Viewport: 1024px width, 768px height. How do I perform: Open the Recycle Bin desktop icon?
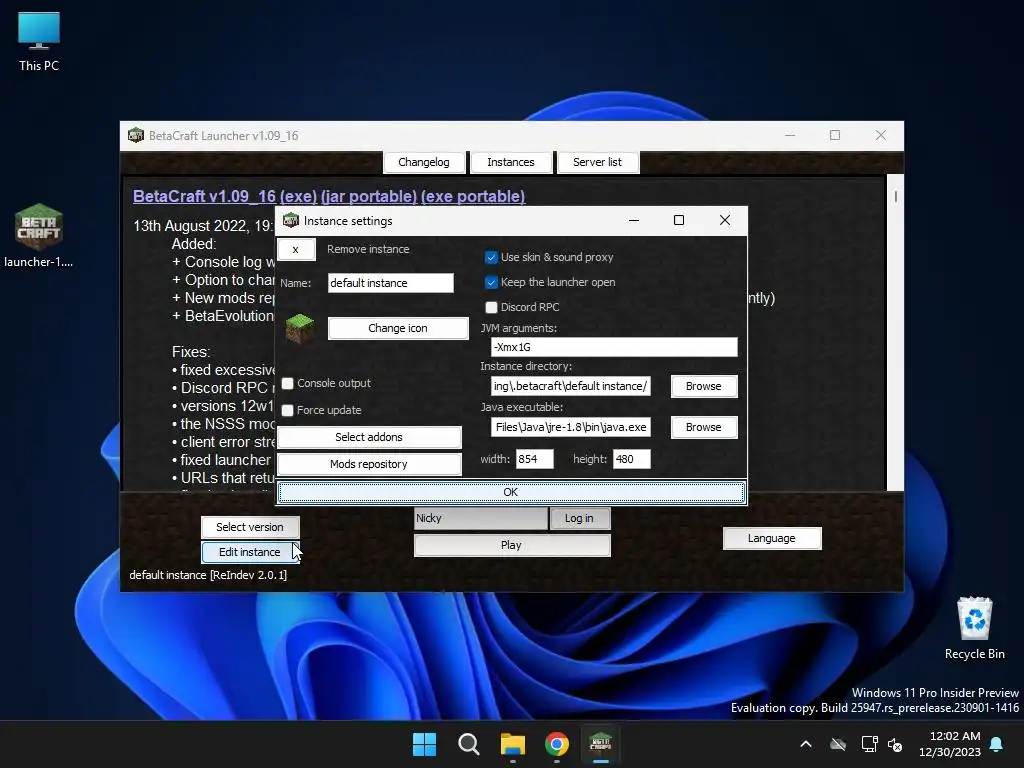coord(974,628)
